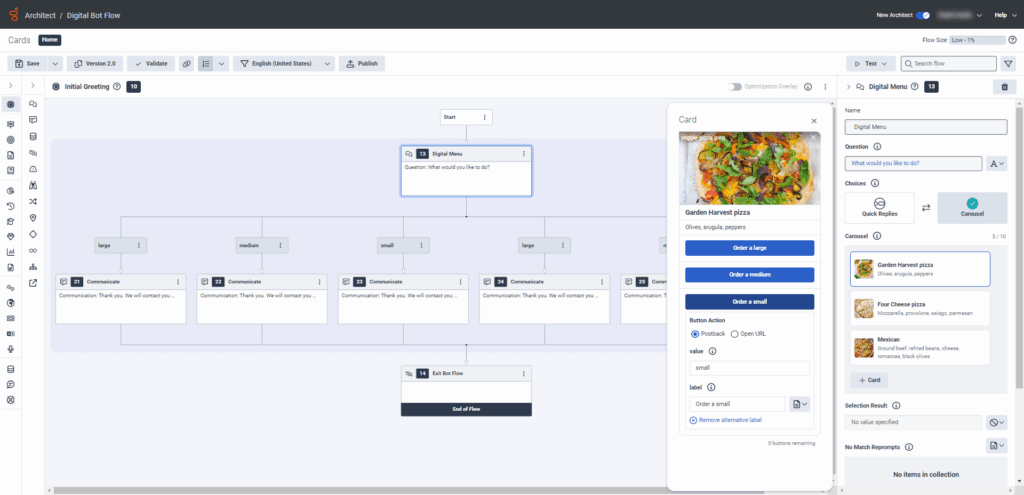This screenshot has width=1024, height=495.
Task: Select the diamond decision icon in the toolbox
Action: (x=33, y=234)
